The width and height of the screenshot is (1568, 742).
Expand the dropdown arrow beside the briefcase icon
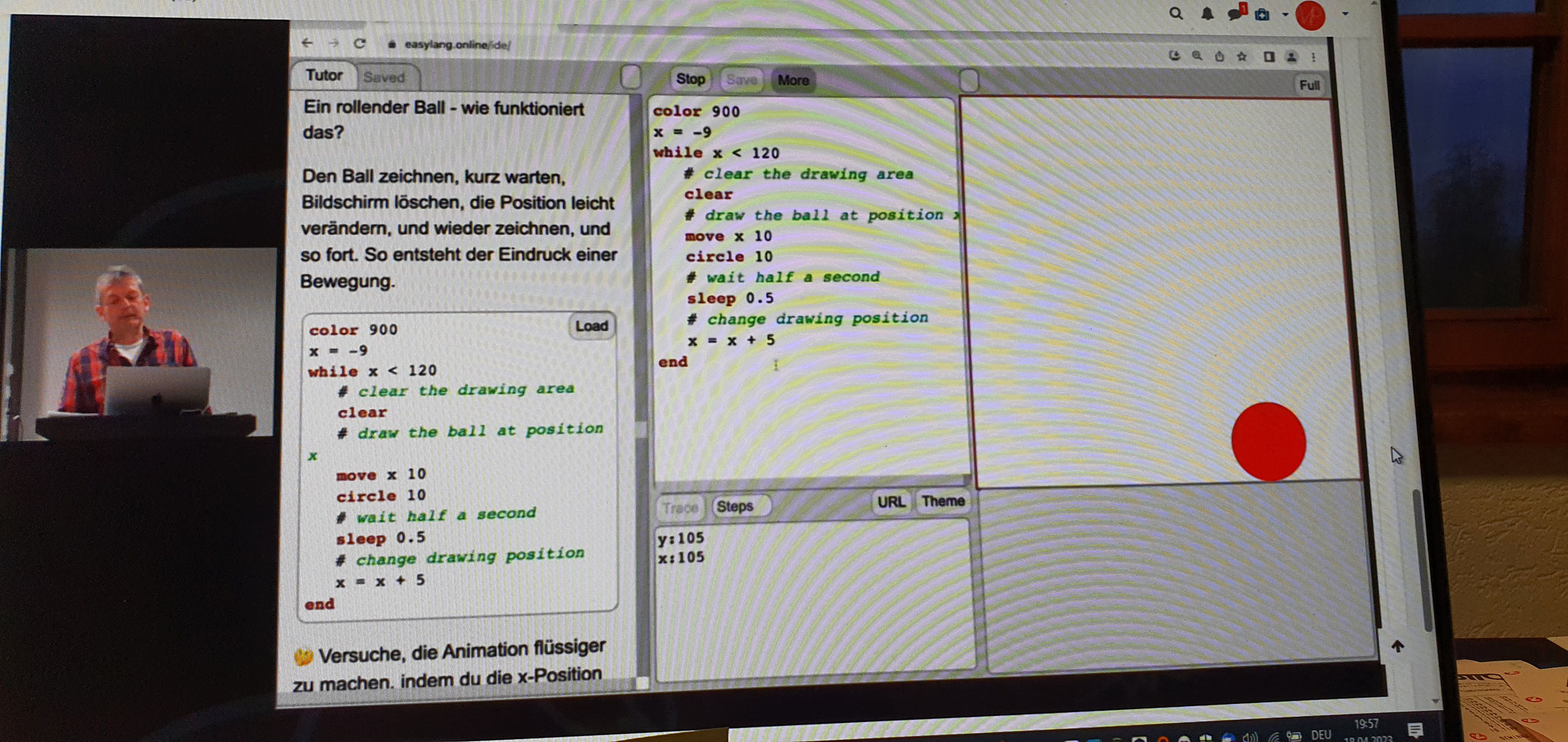point(1285,15)
